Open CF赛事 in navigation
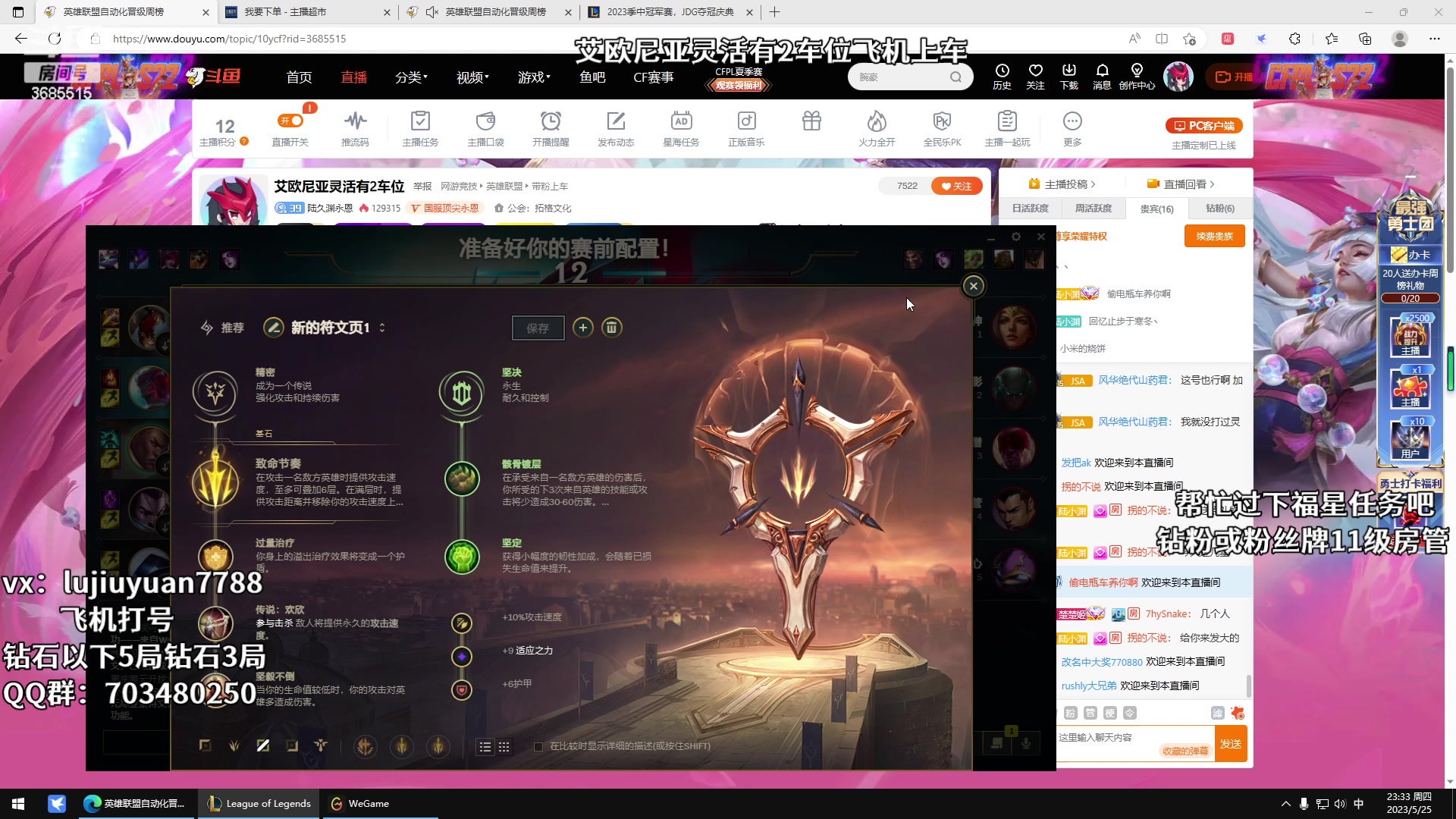 click(654, 77)
